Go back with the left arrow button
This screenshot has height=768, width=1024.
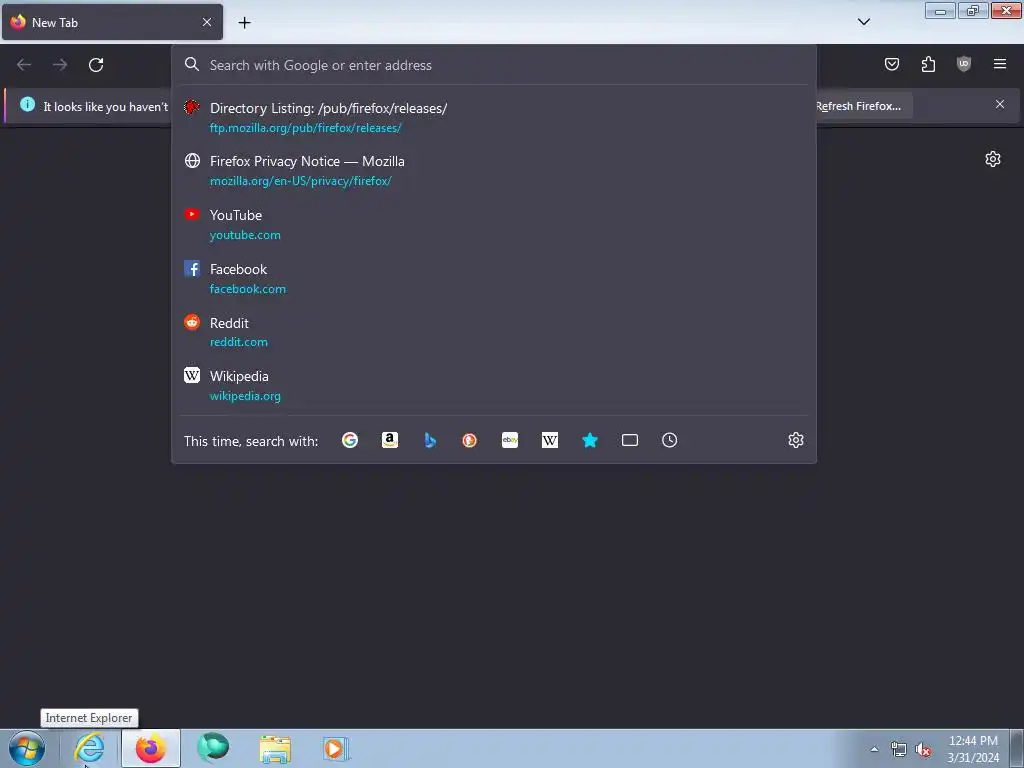(24, 65)
